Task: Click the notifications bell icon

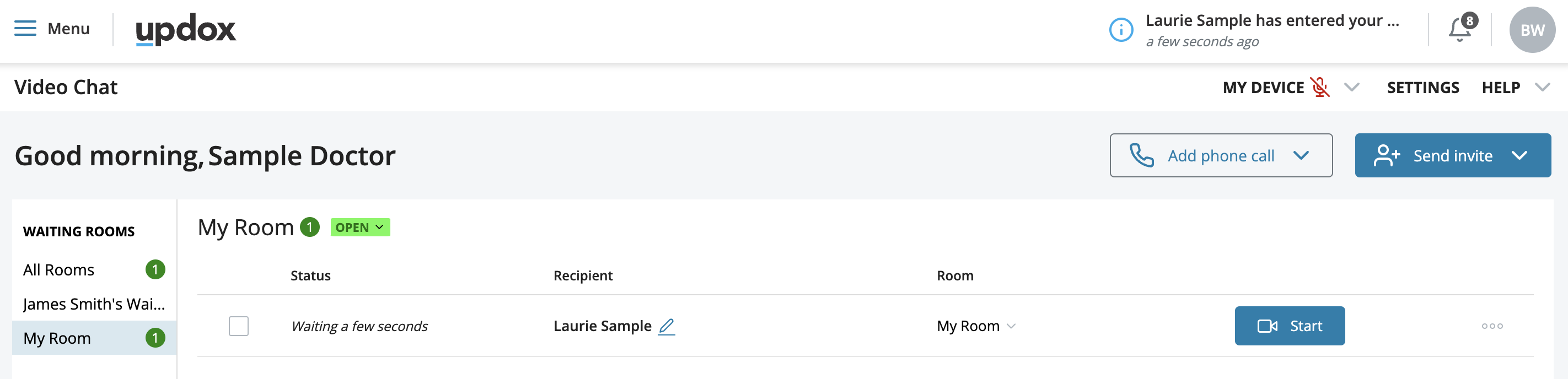Action: [1459, 30]
